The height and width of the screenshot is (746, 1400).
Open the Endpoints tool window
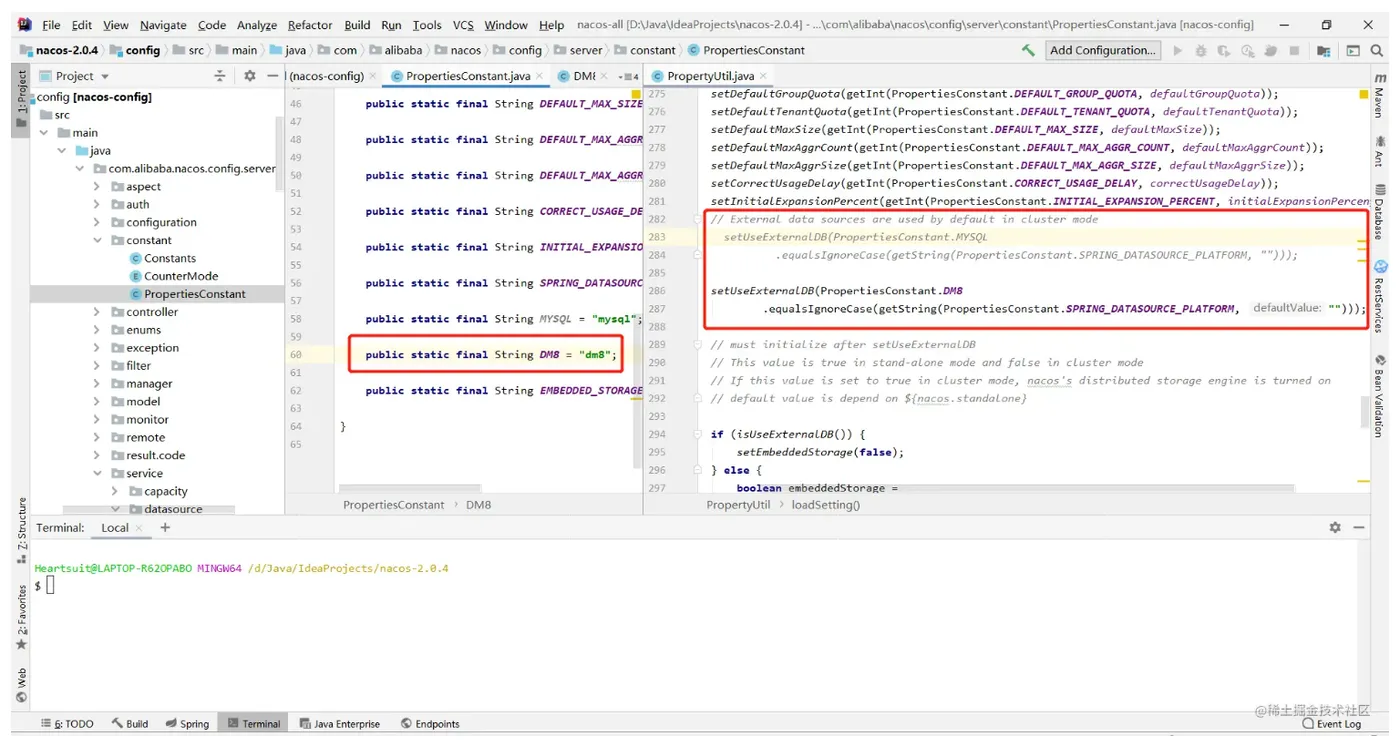point(430,724)
